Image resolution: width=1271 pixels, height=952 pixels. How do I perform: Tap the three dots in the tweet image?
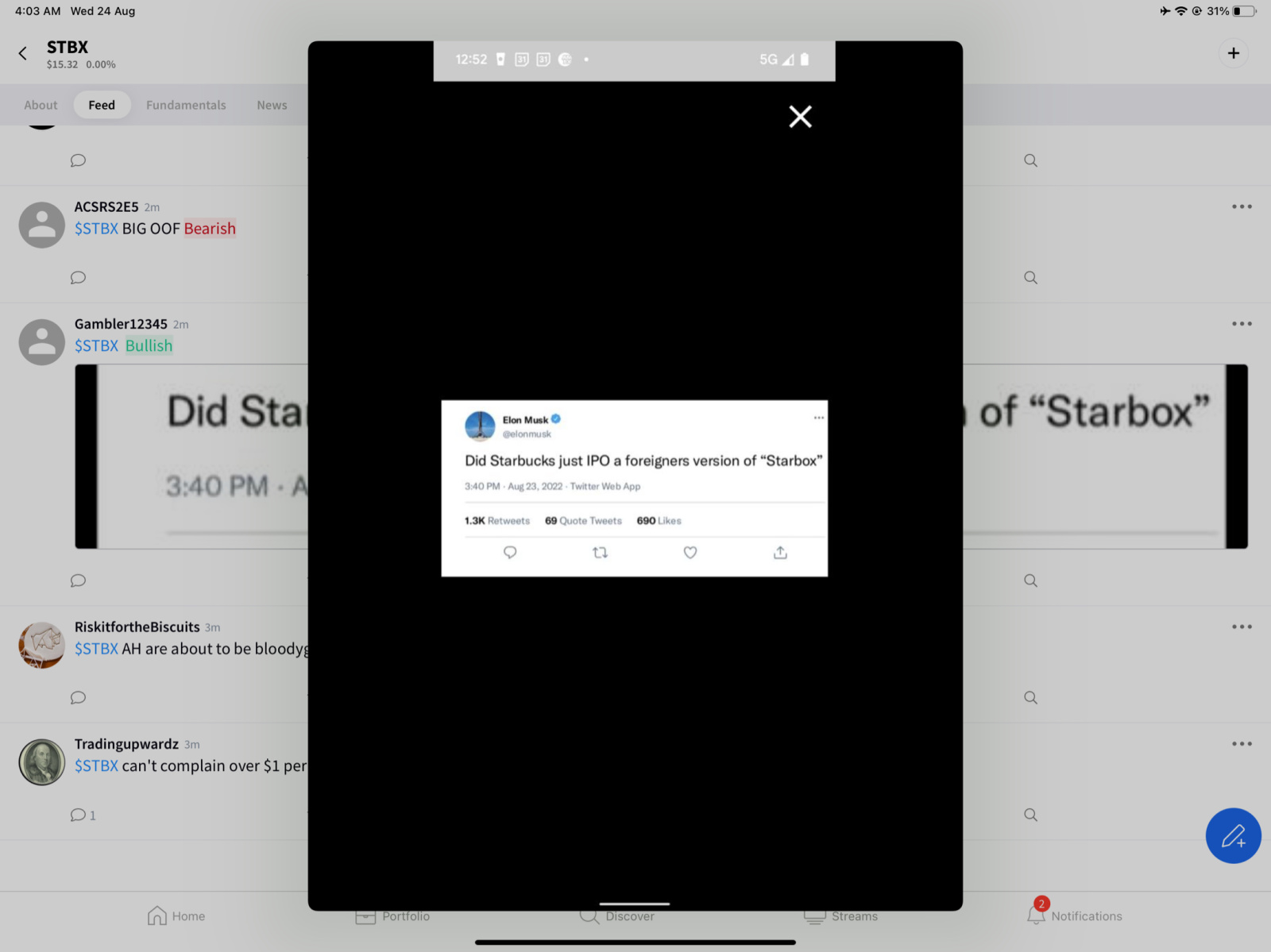click(x=818, y=418)
